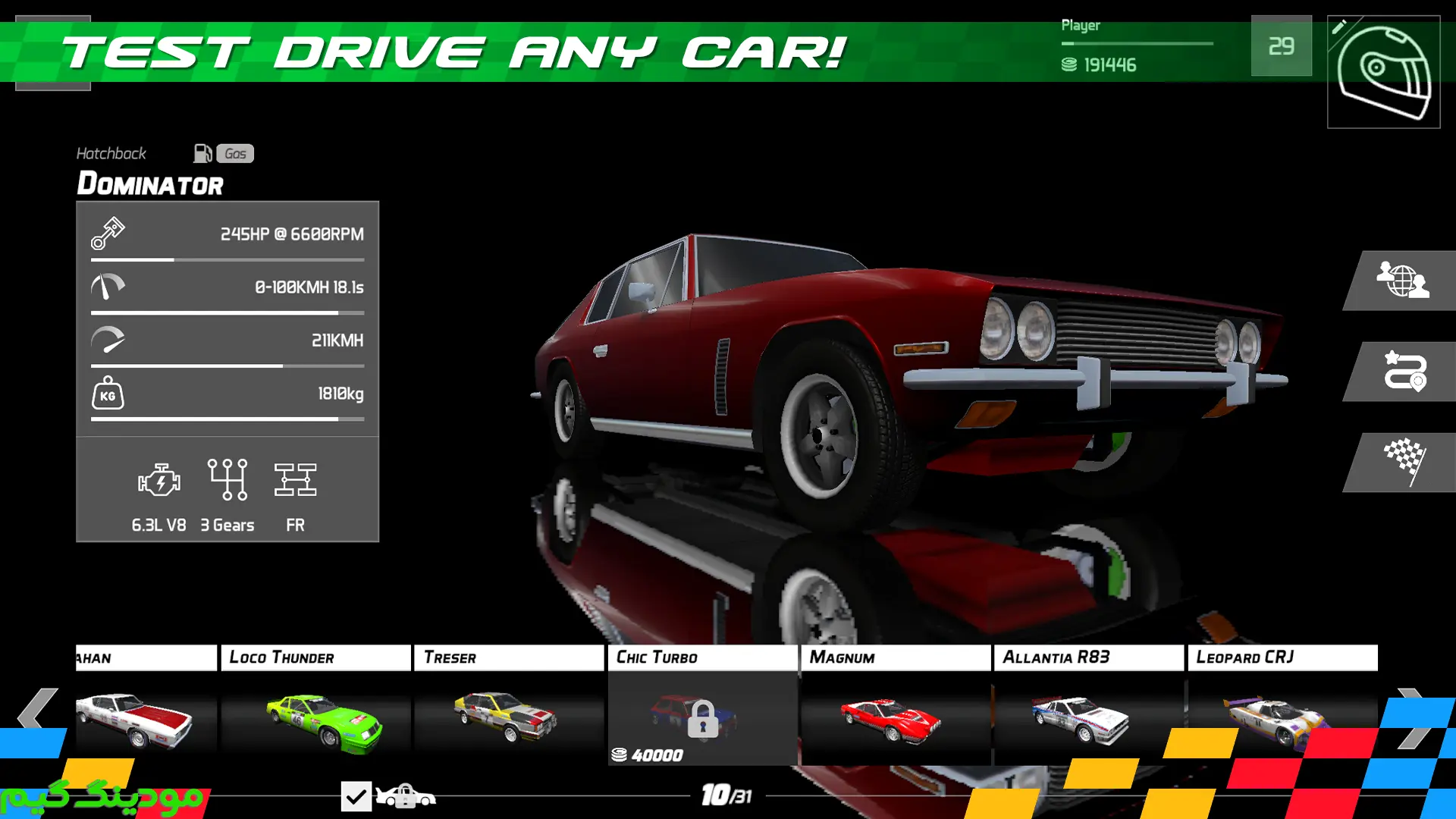
Task: Click the pencil edit profile icon
Action: pos(1340,27)
